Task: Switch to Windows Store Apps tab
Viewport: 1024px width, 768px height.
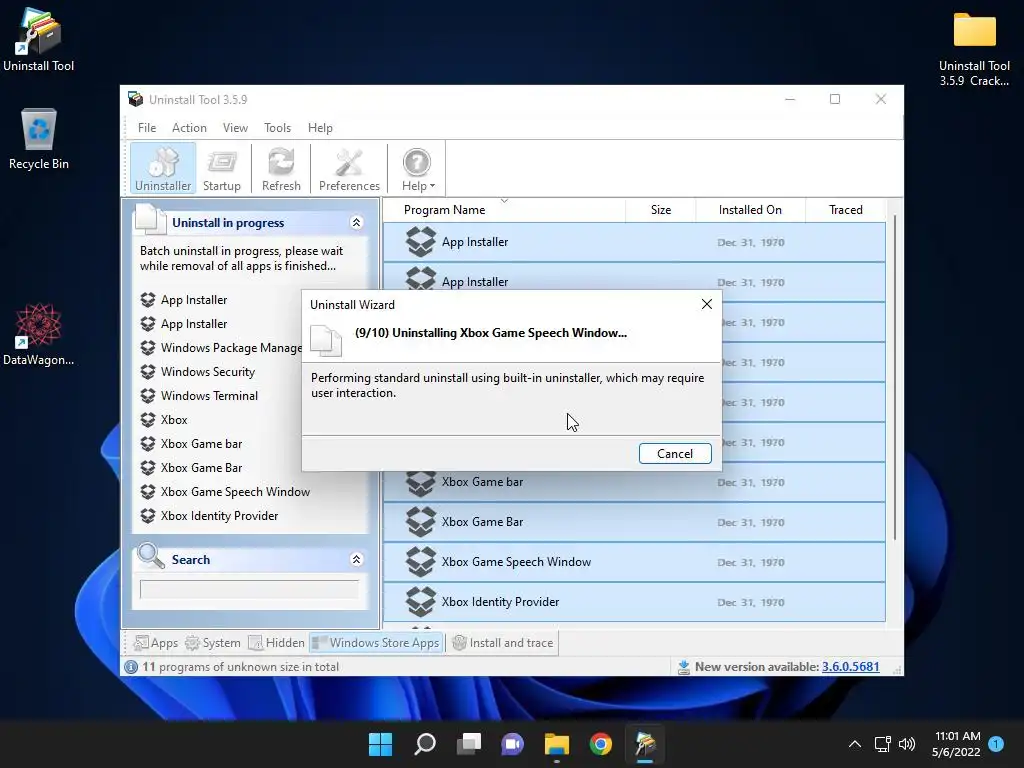Action: click(x=376, y=643)
